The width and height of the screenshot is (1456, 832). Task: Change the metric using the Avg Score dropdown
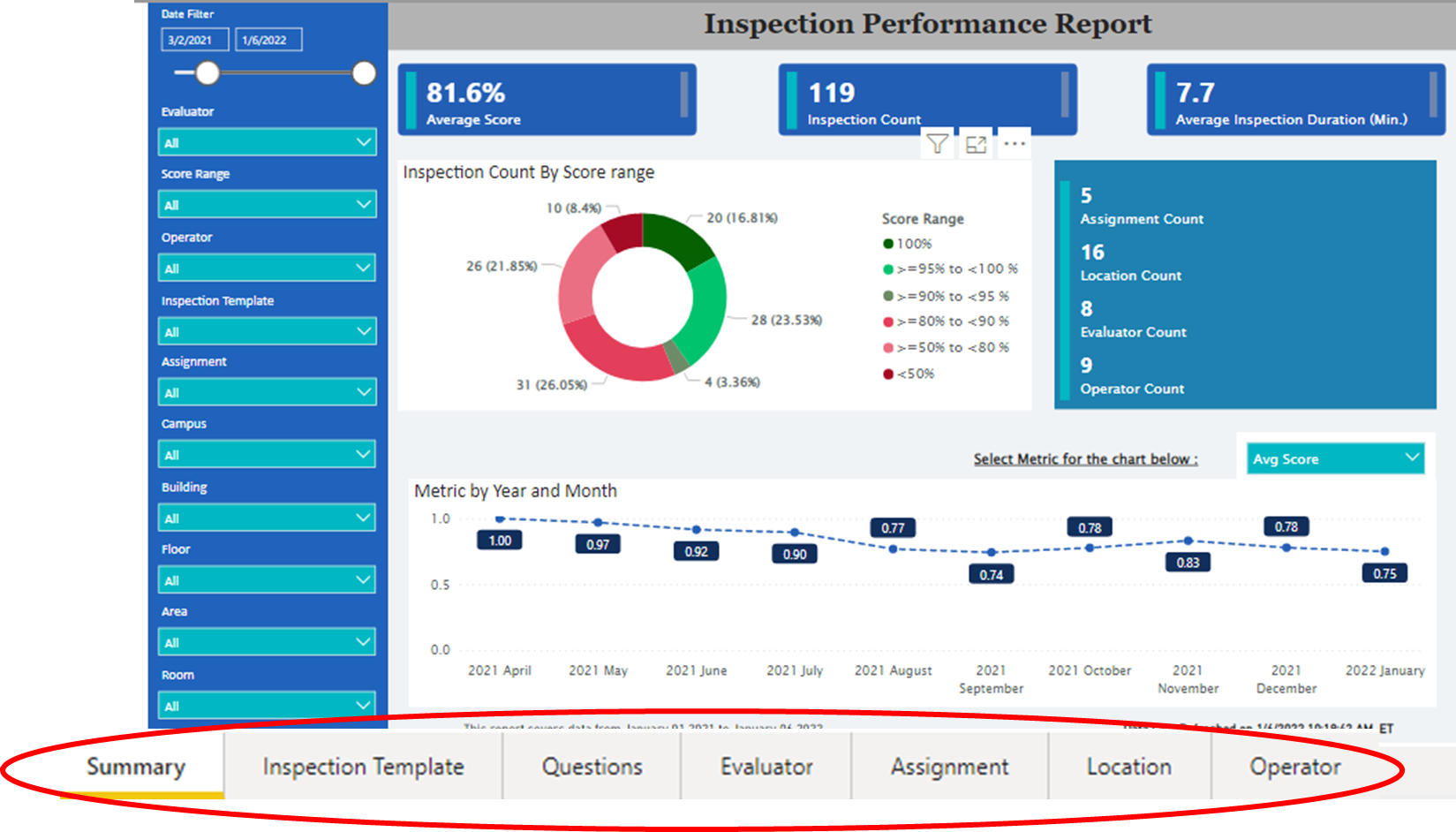[x=1334, y=458]
